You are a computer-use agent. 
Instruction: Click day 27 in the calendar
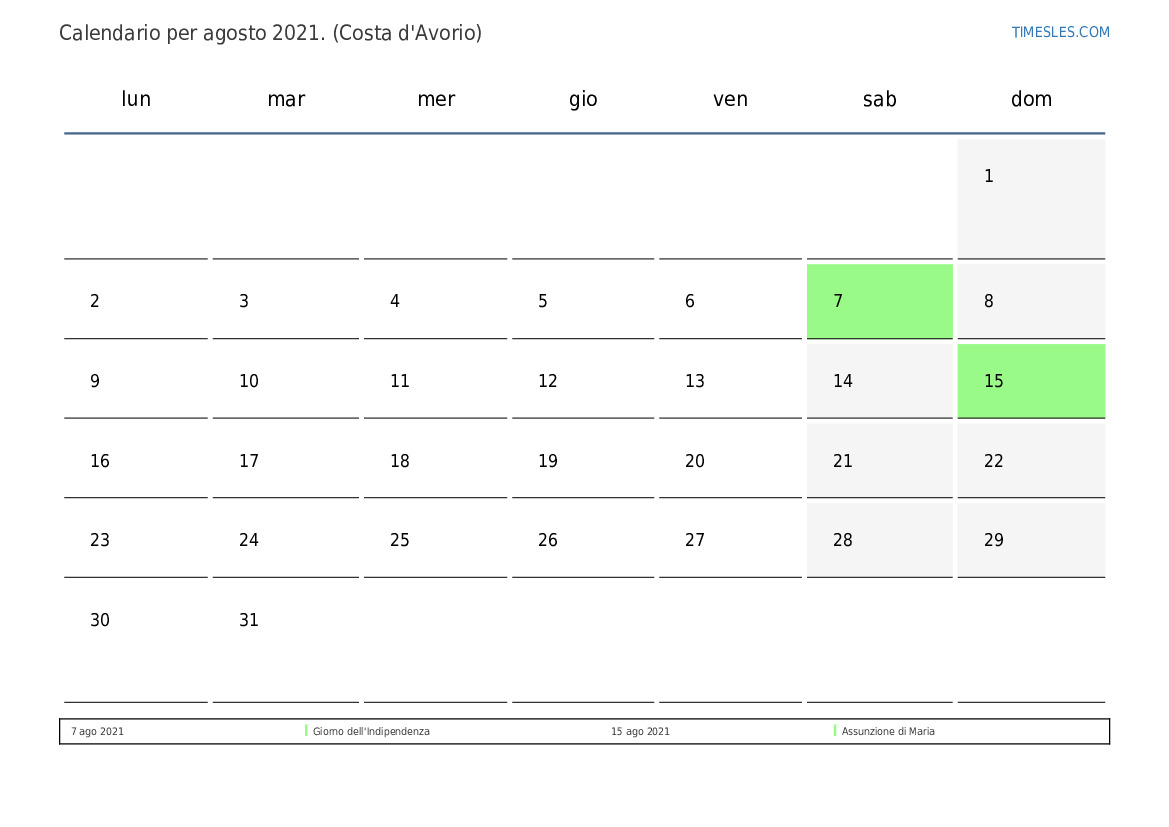pyautogui.click(x=730, y=541)
